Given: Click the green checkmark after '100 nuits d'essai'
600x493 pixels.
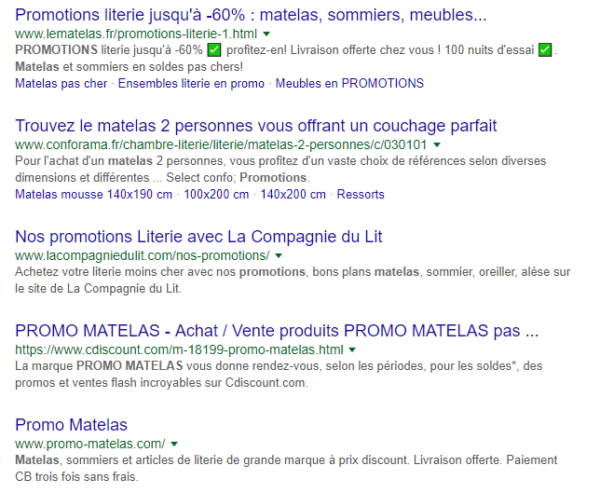Looking at the screenshot, I should (545, 50).
